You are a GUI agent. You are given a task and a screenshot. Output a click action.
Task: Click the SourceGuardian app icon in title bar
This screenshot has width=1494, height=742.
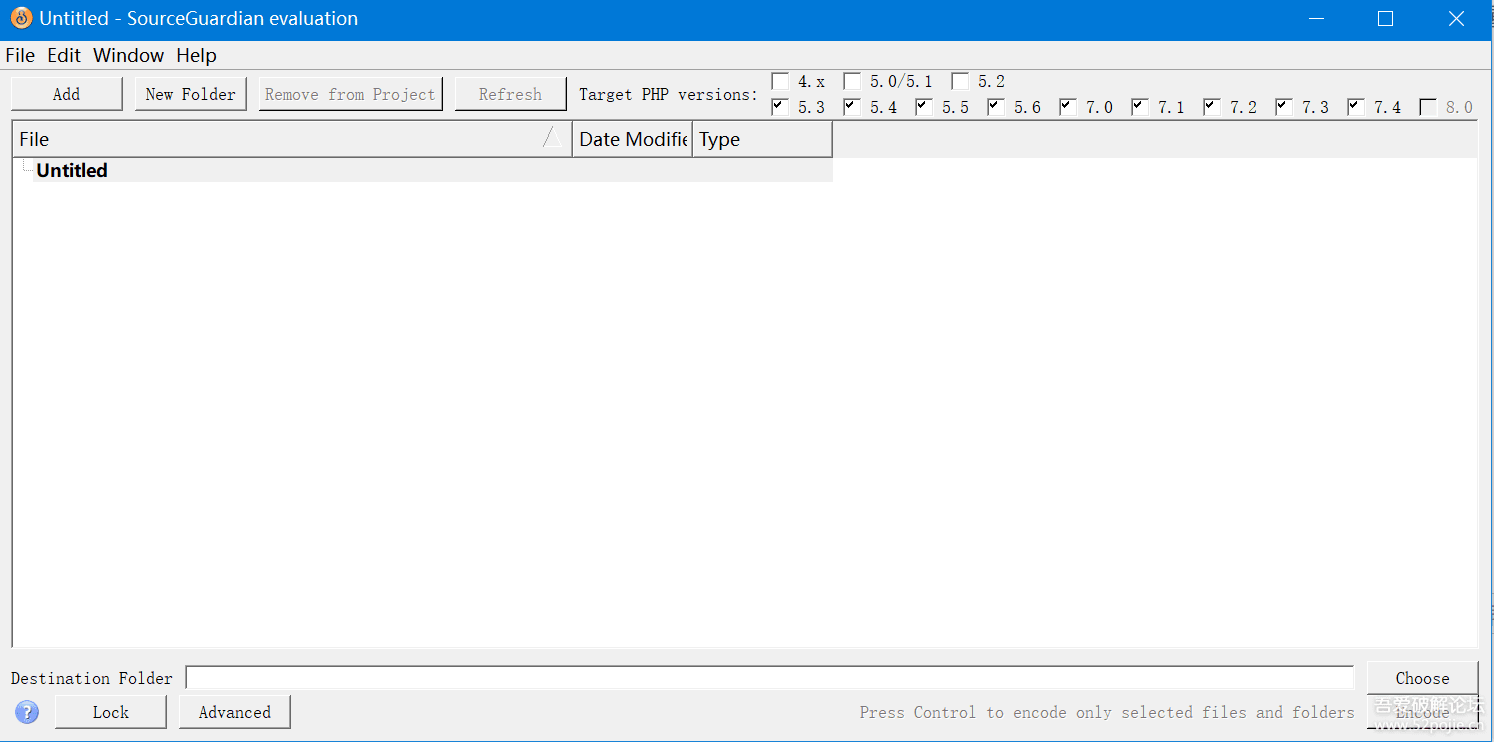(x=21, y=18)
